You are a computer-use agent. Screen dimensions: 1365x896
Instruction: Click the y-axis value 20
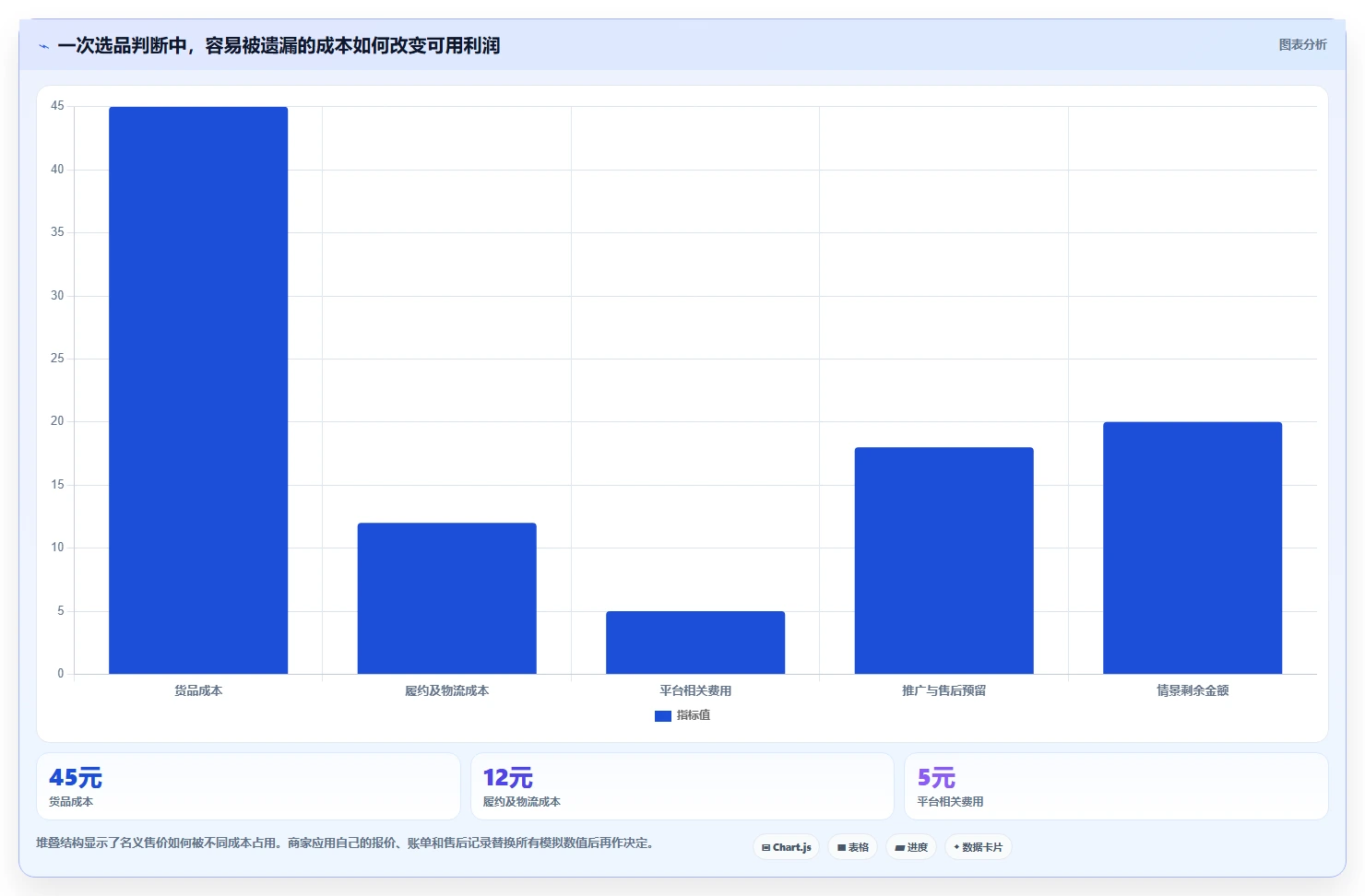[x=57, y=421]
